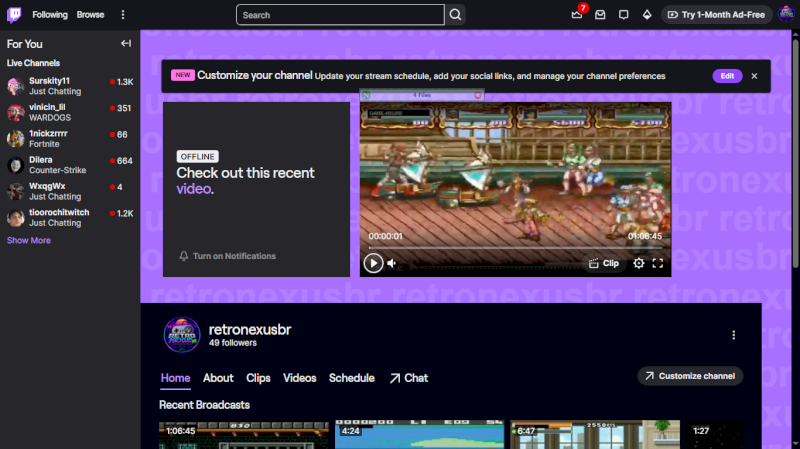This screenshot has width=800, height=449.
Task: Click the video progress seek bar
Action: point(515,248)
